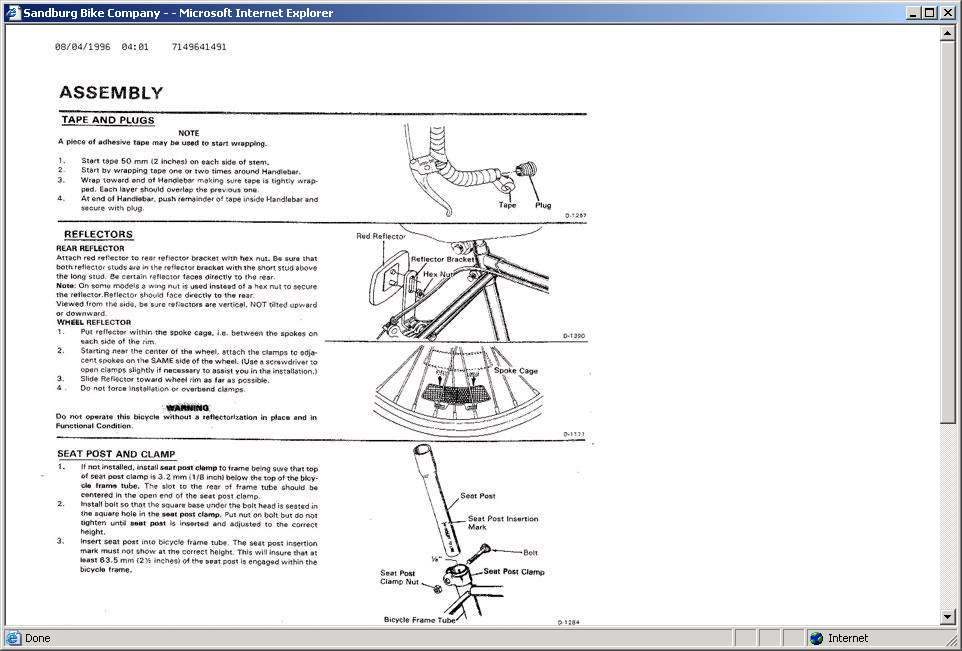Click the window resize grip in bottom corner
This screenshot has height=651, width=962.
point(952,641)
